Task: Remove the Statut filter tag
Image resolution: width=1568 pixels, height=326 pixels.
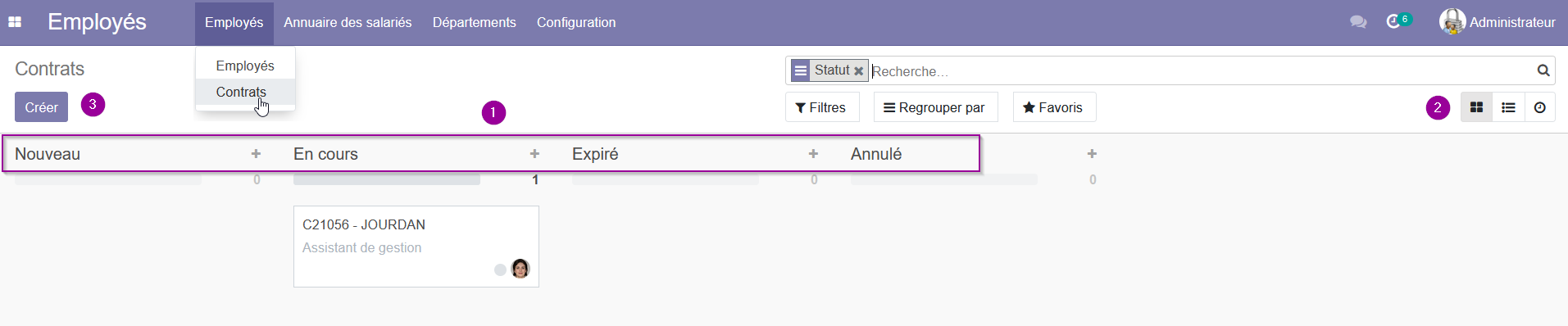Action: tap(858, 71)
